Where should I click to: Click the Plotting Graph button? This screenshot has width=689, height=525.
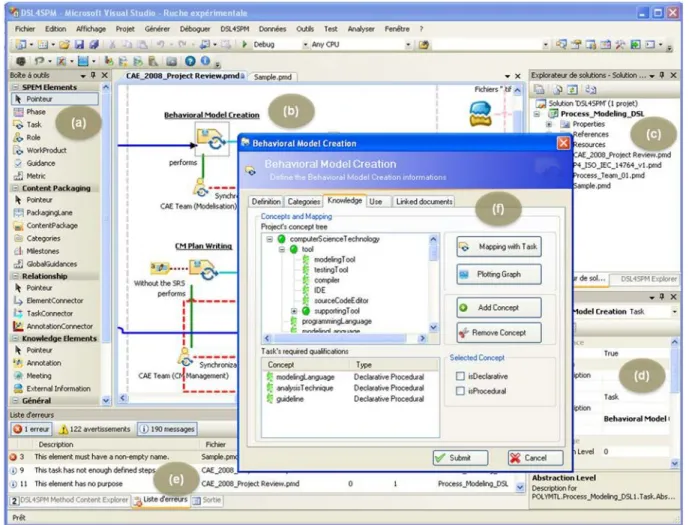pyautogui.click(x=499, y=274)
